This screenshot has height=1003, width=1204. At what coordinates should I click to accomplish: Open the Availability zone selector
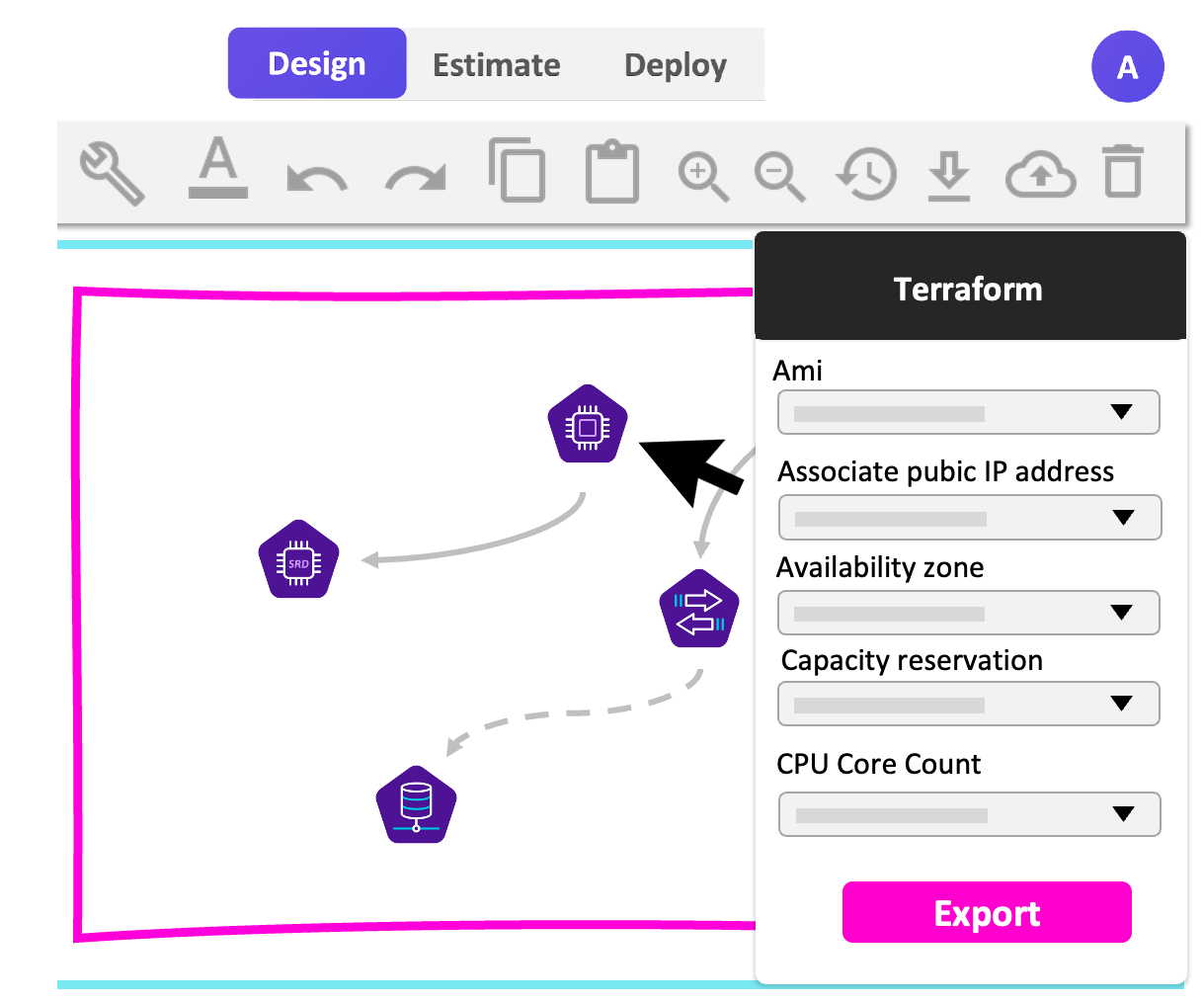pos(968,613)
